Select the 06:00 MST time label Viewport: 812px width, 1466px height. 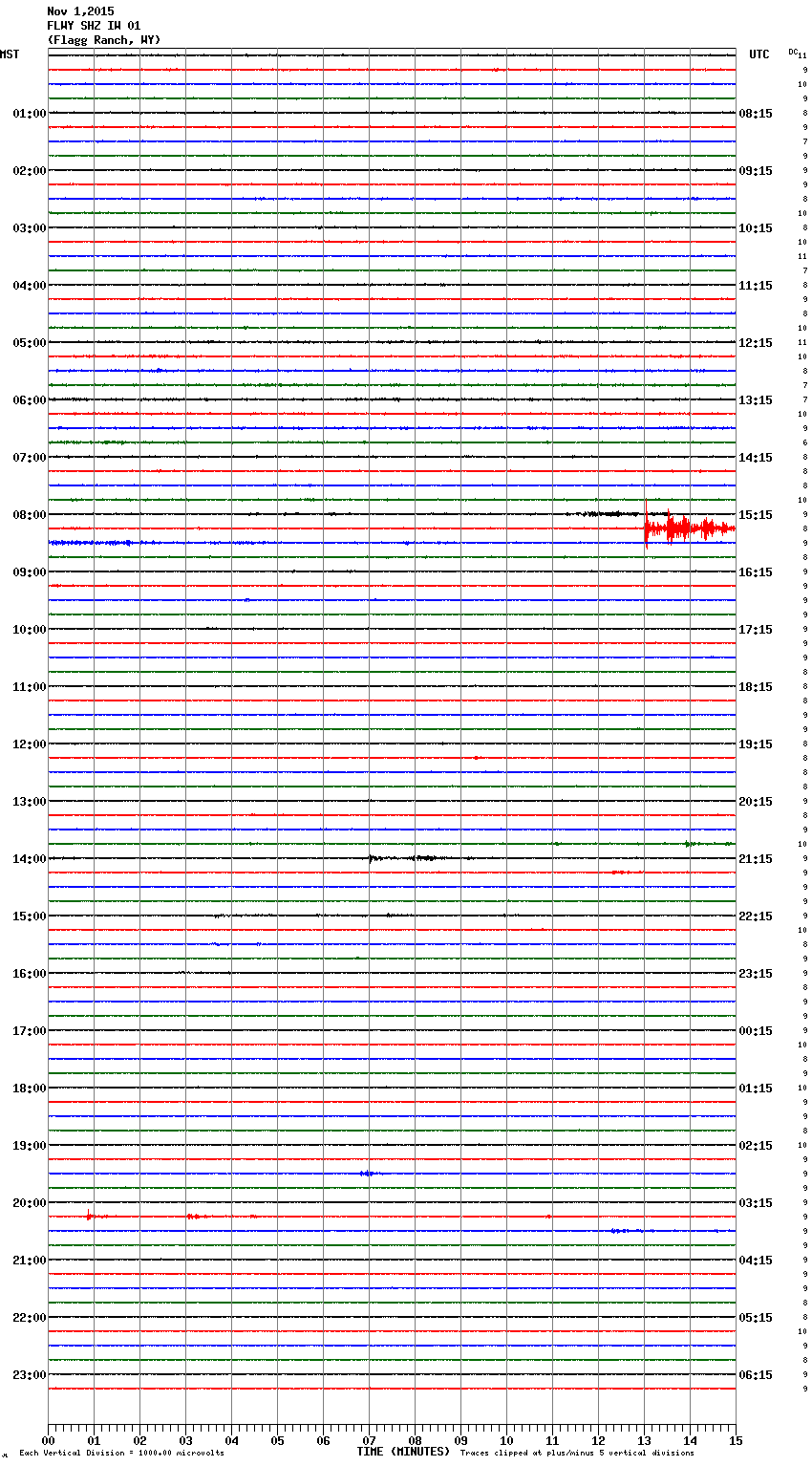30,400
